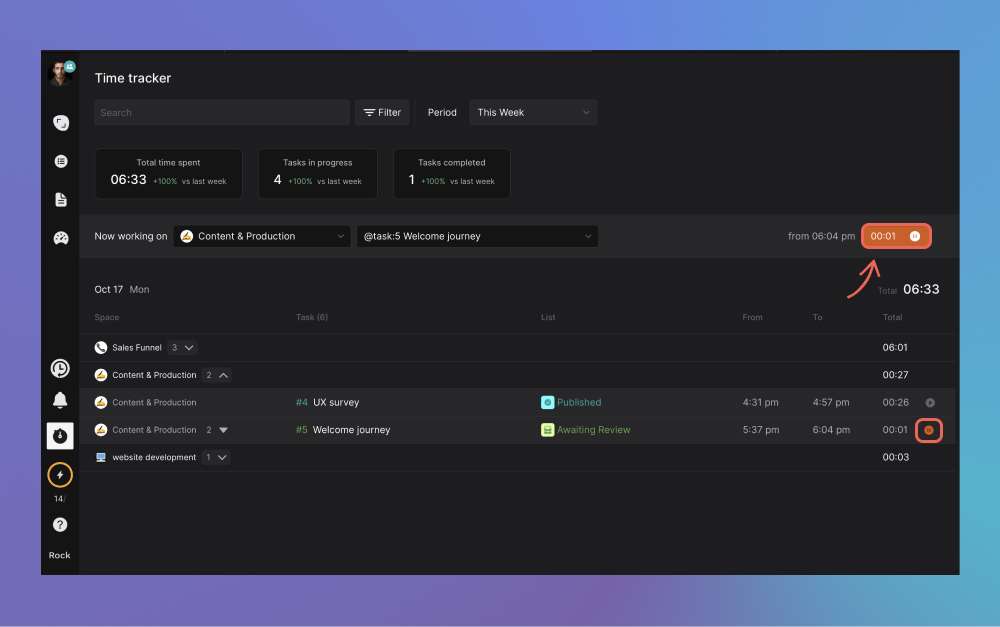This screenshot has height=627, width=1000.
Task: Open the Welcome journey task link
Action: coord(351,430)
